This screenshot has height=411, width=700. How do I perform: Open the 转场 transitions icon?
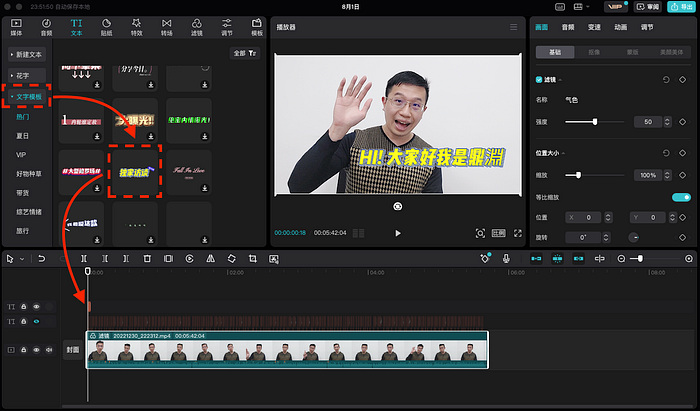pos(167,27)
